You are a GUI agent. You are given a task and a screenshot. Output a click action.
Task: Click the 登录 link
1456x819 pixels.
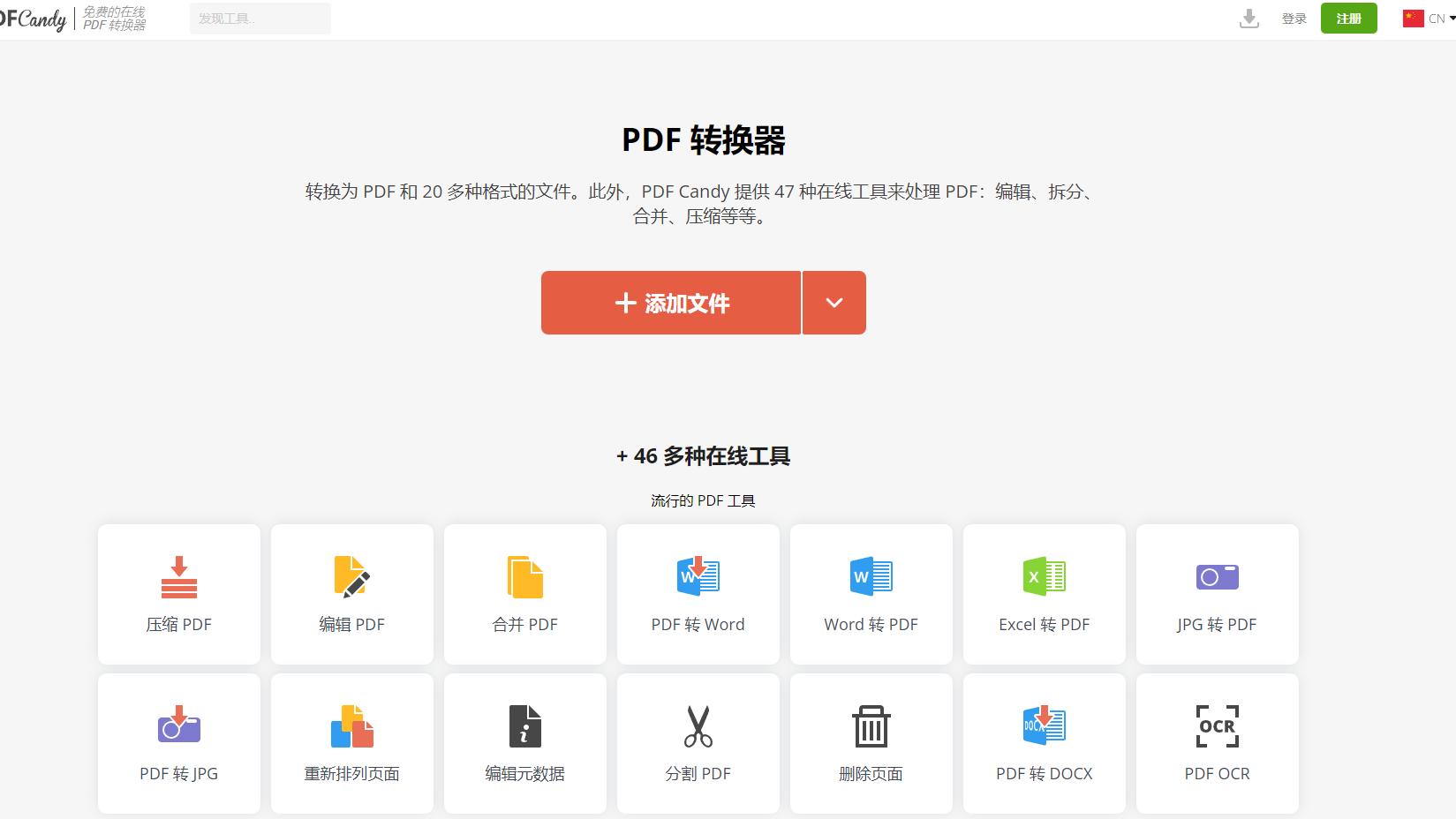1294,18
